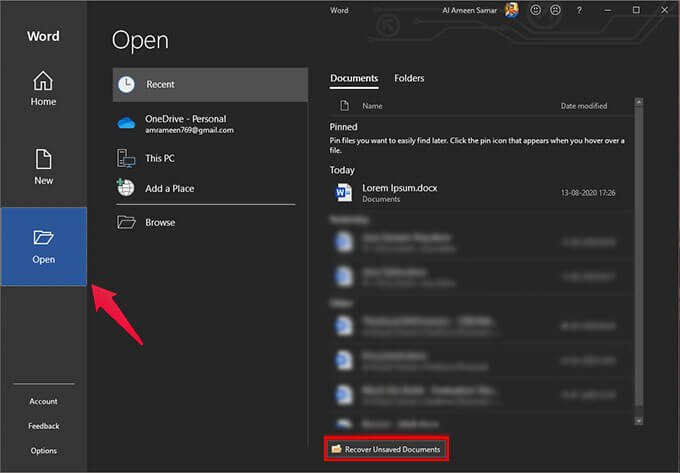Click the file type column icon
This screenshot has width=680, height=473.
(344, 106)
